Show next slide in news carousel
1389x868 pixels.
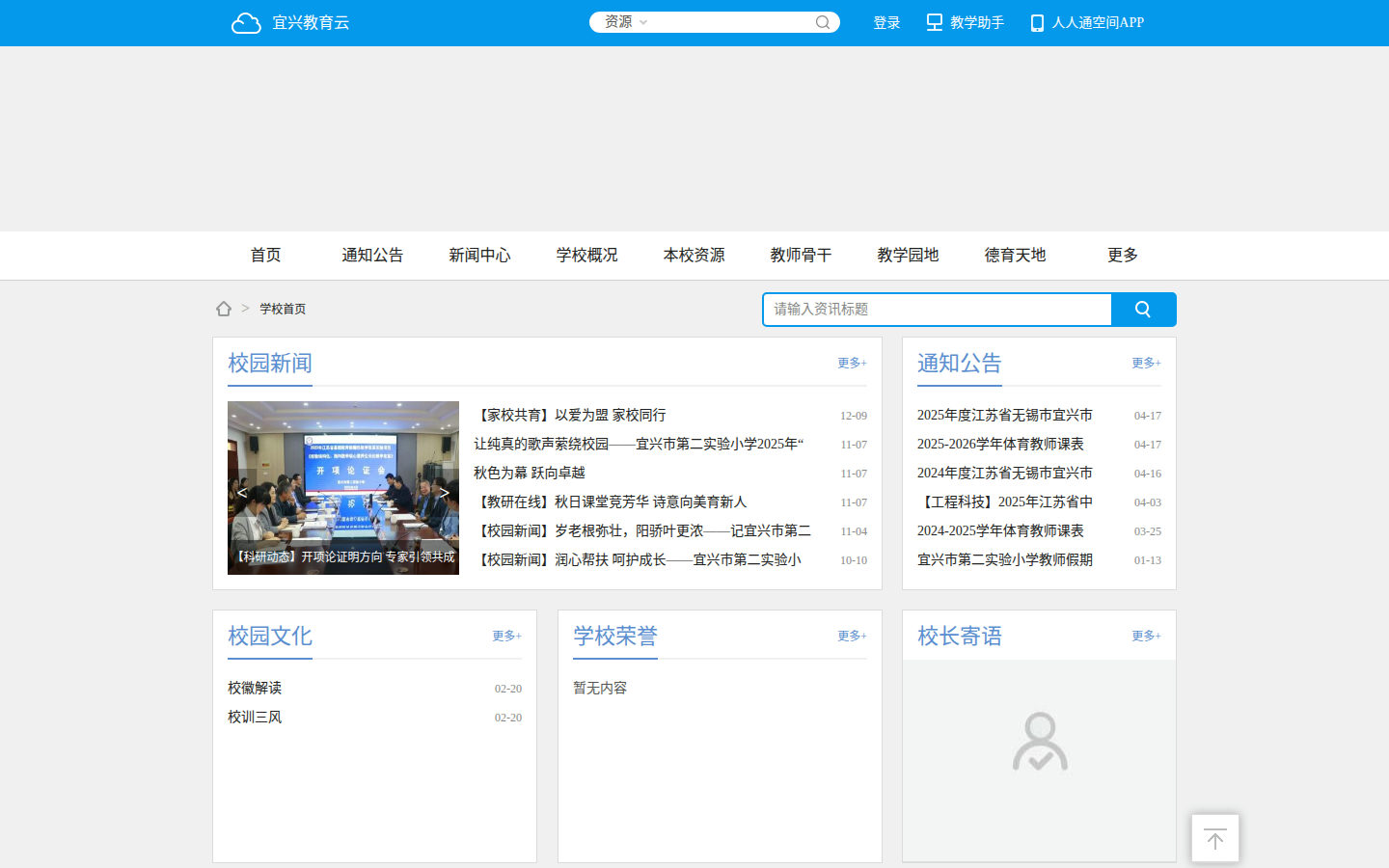[445, 493]
